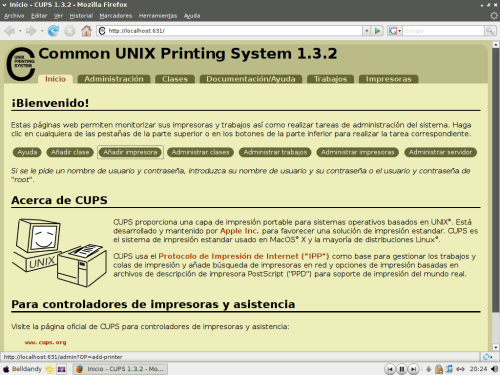The image size is (500, 375).
Task: Click the music note tray icon
Action: tap(449, 369)
